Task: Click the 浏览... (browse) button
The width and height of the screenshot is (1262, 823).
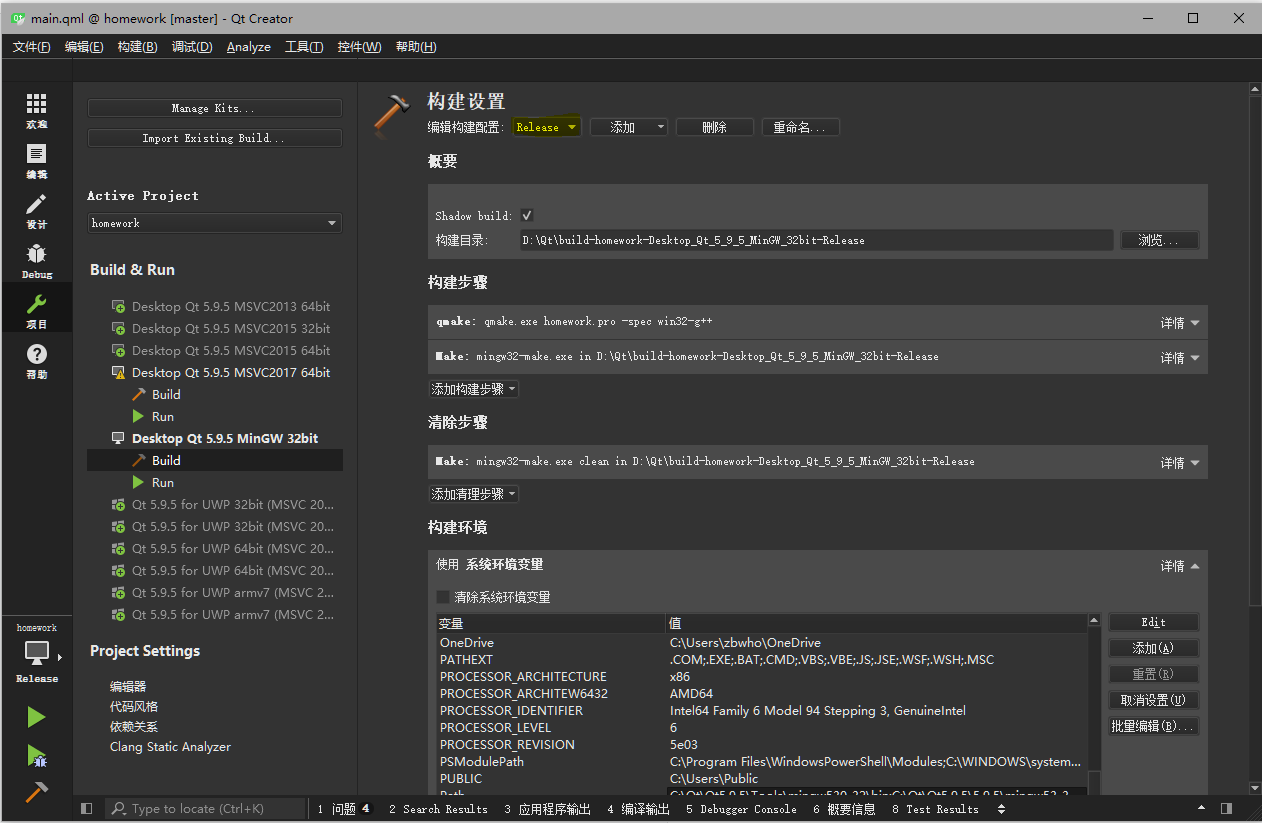Action: (x=1159, y=240)
